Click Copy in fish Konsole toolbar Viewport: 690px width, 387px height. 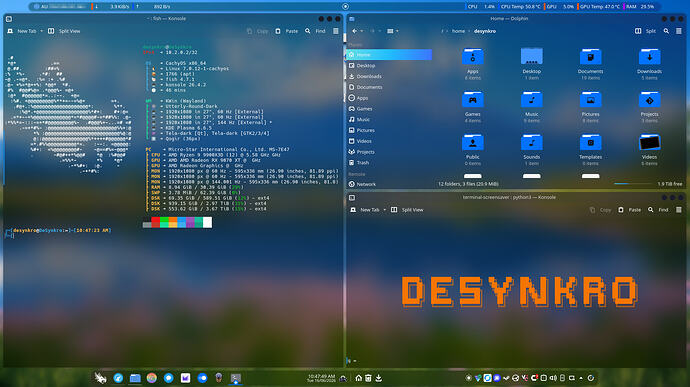[x=257, y=31]
